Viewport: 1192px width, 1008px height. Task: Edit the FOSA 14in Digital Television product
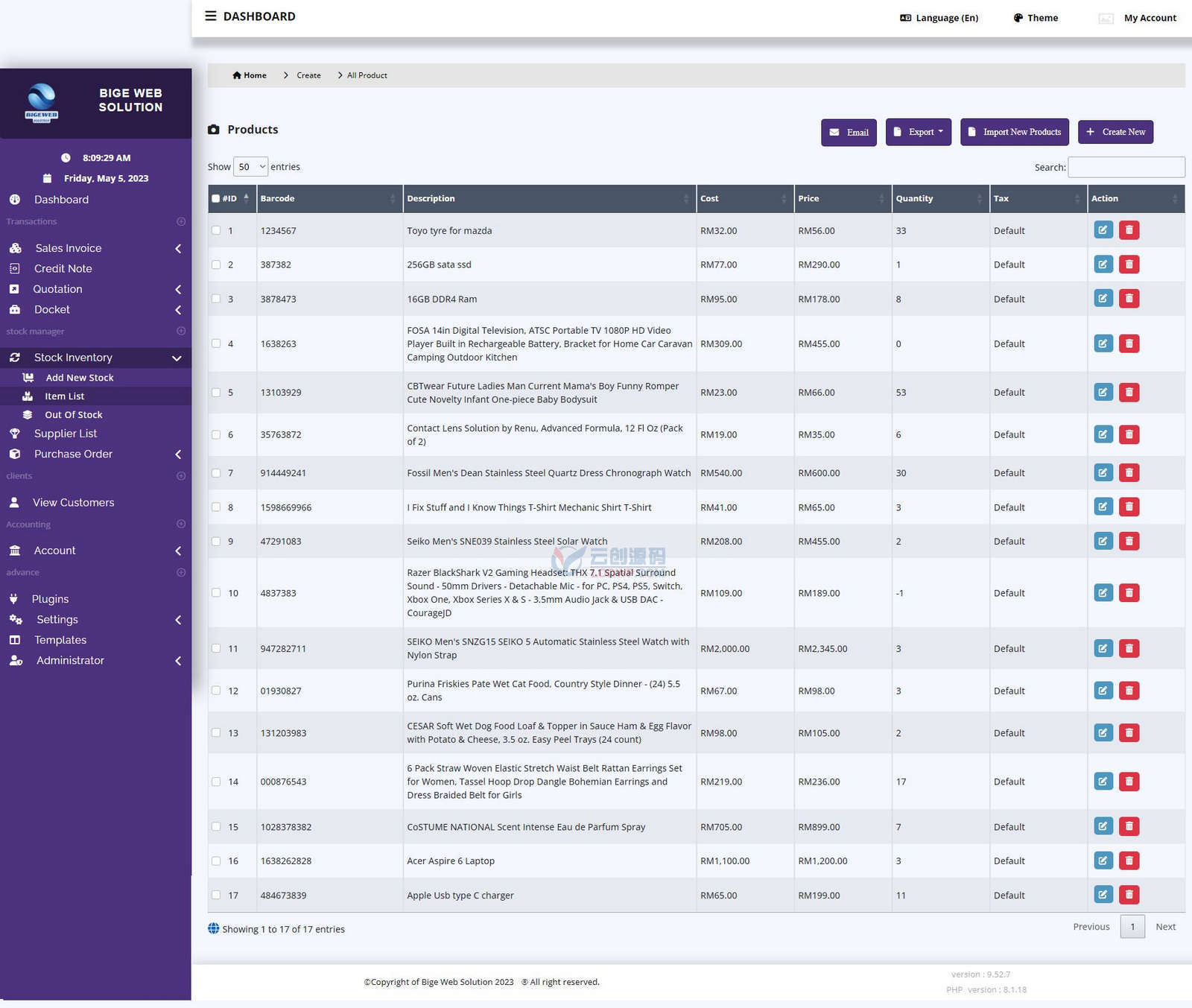(x=1103, y=343)
